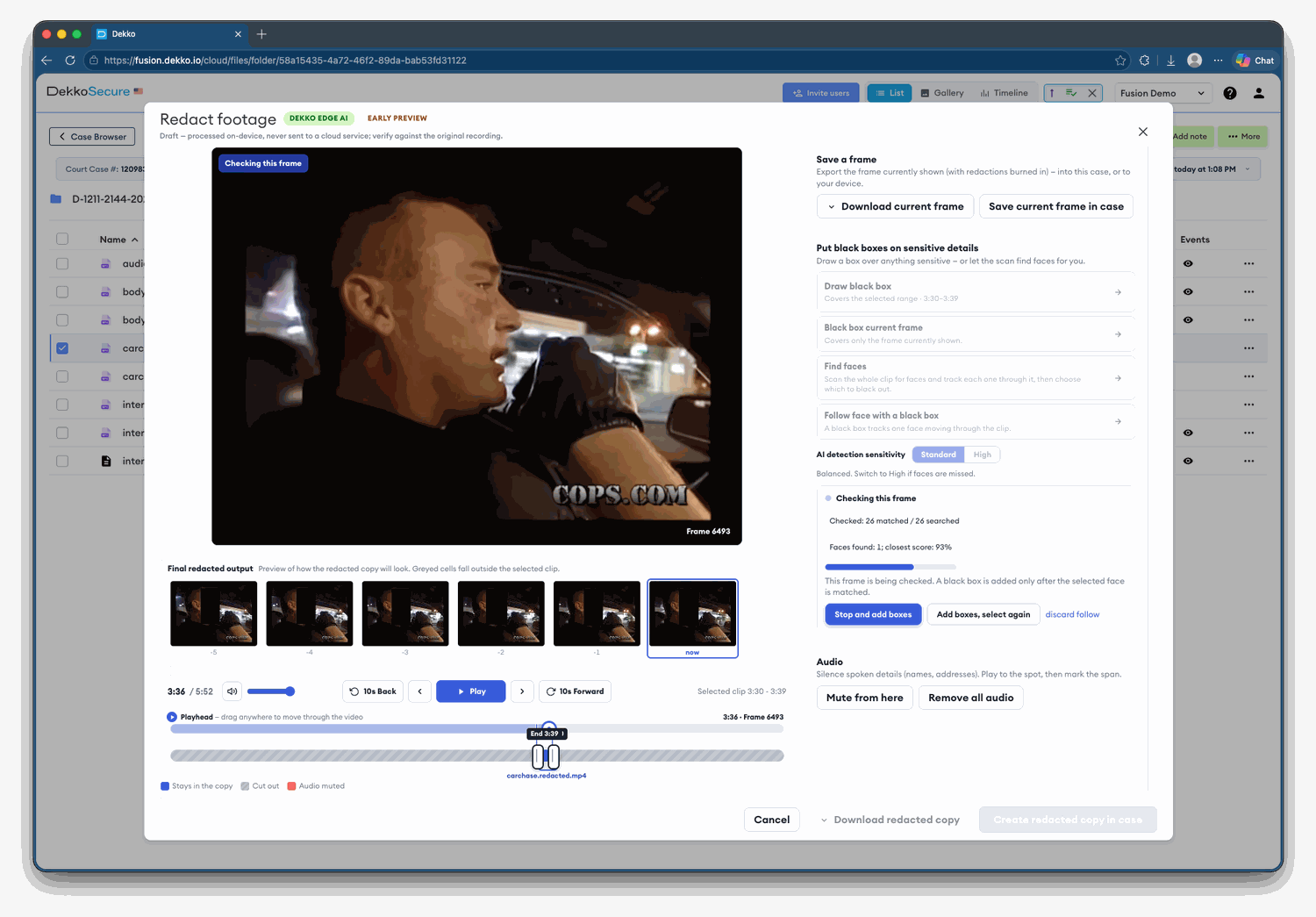Open browser downloads icon
The height and width of the screenshot is (917, 1316).
click(x=1170, y=61)
